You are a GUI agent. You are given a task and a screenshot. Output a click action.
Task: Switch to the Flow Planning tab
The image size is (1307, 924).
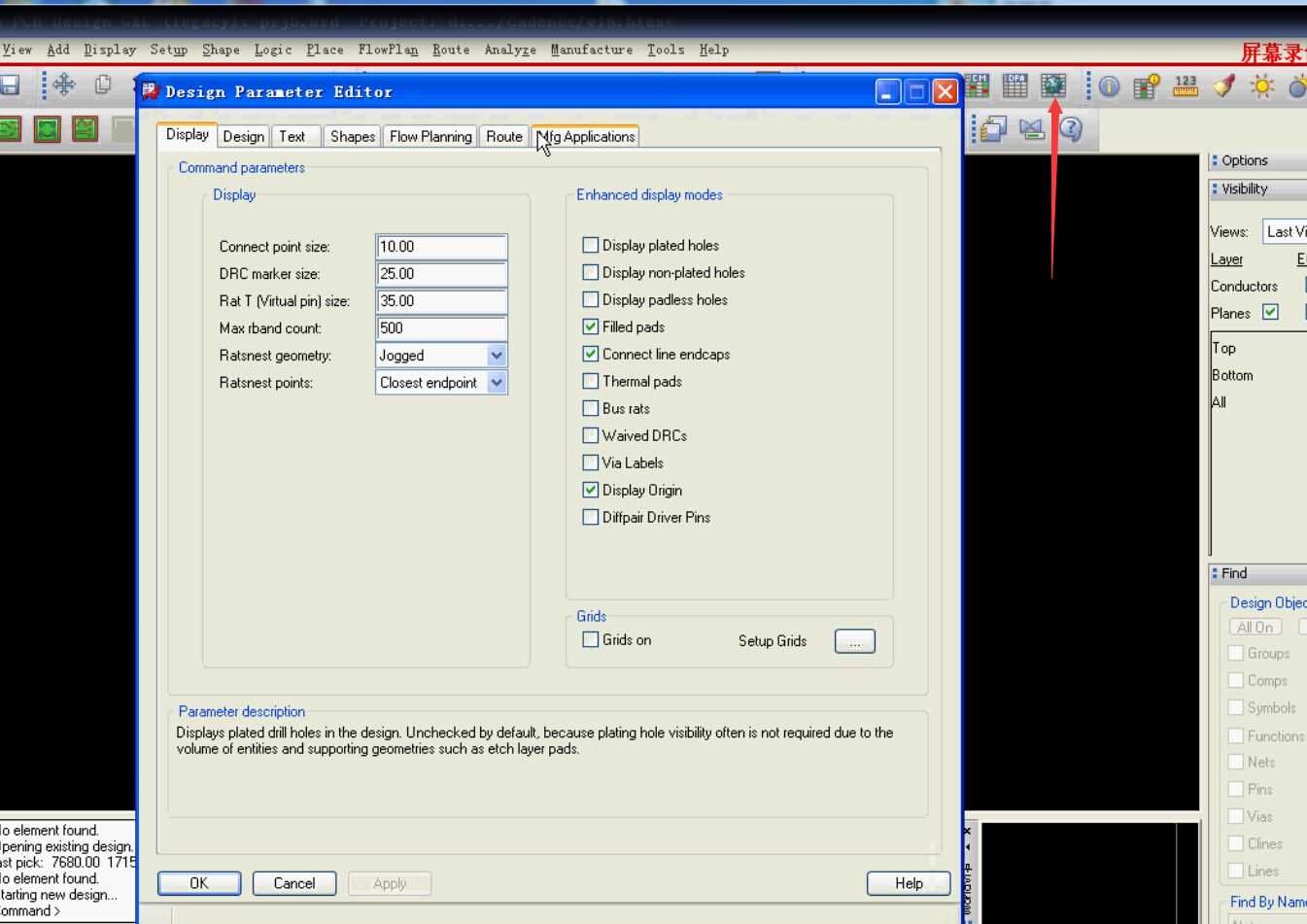(x=430, y=137)
